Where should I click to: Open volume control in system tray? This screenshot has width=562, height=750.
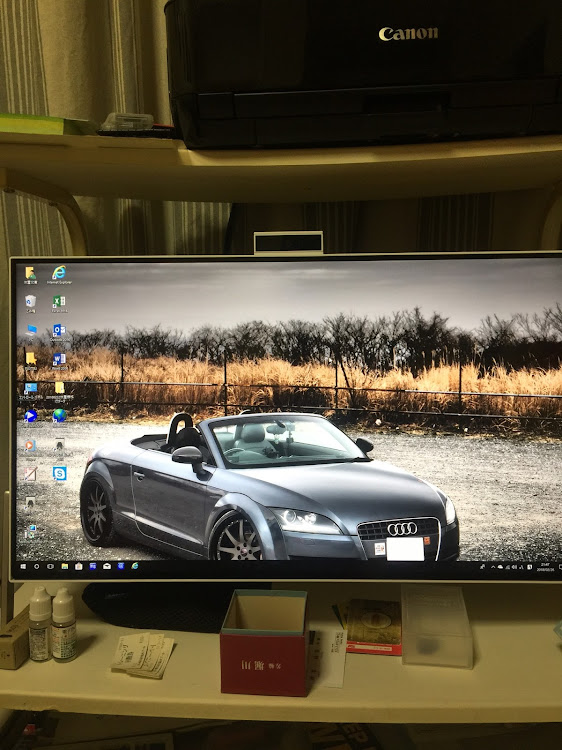pyautogui.click(x=514, y=567)
